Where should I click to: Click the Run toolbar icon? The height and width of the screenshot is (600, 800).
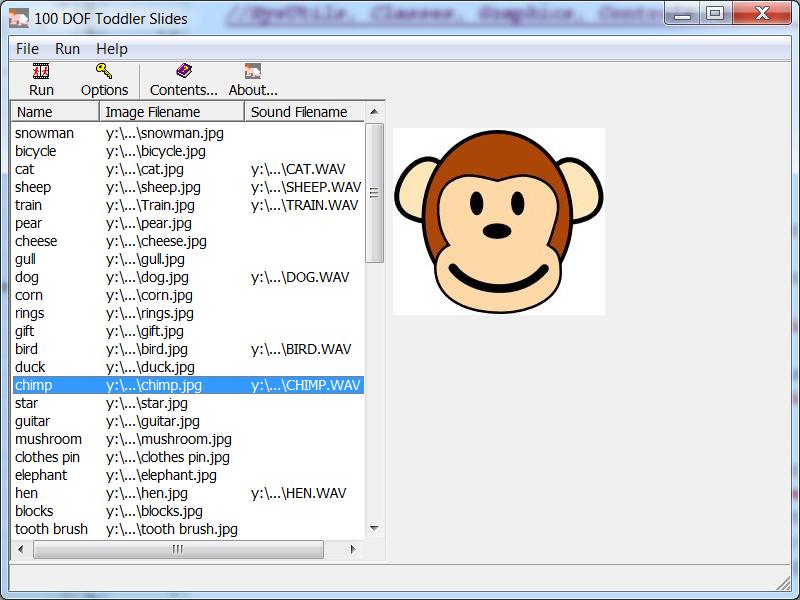click(41, 71)
